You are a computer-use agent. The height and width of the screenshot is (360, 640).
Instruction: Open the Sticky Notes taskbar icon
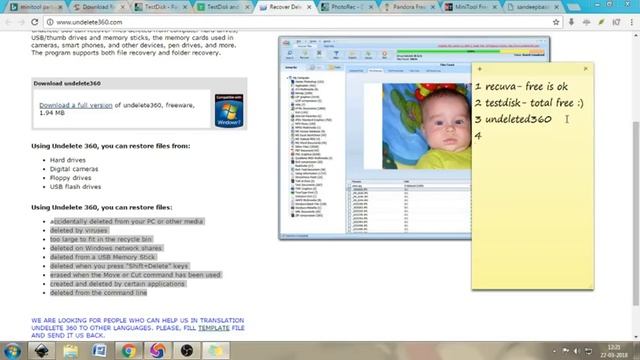tap(216, 351)
